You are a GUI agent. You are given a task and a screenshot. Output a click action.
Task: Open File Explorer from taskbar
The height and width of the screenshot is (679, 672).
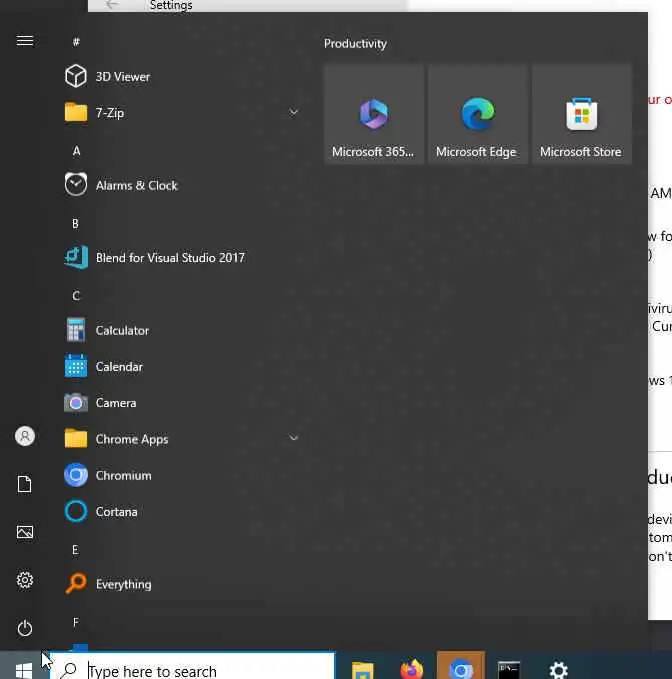pyautogui.click(x=362, y=670)
